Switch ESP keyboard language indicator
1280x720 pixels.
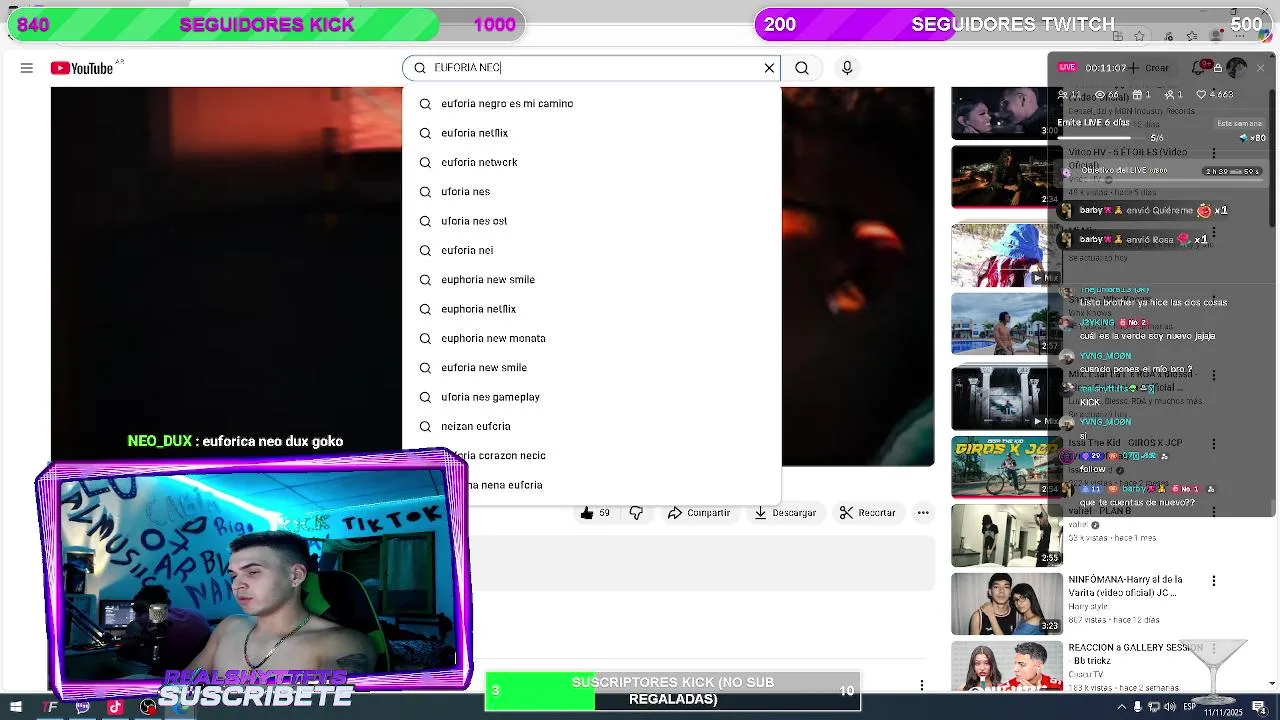(x=1190, y=707)
